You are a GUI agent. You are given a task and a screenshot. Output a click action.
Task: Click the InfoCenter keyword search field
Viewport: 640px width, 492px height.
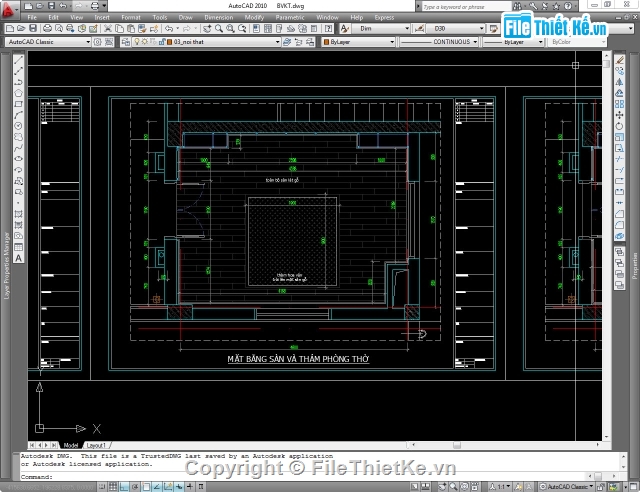point(465,7)
